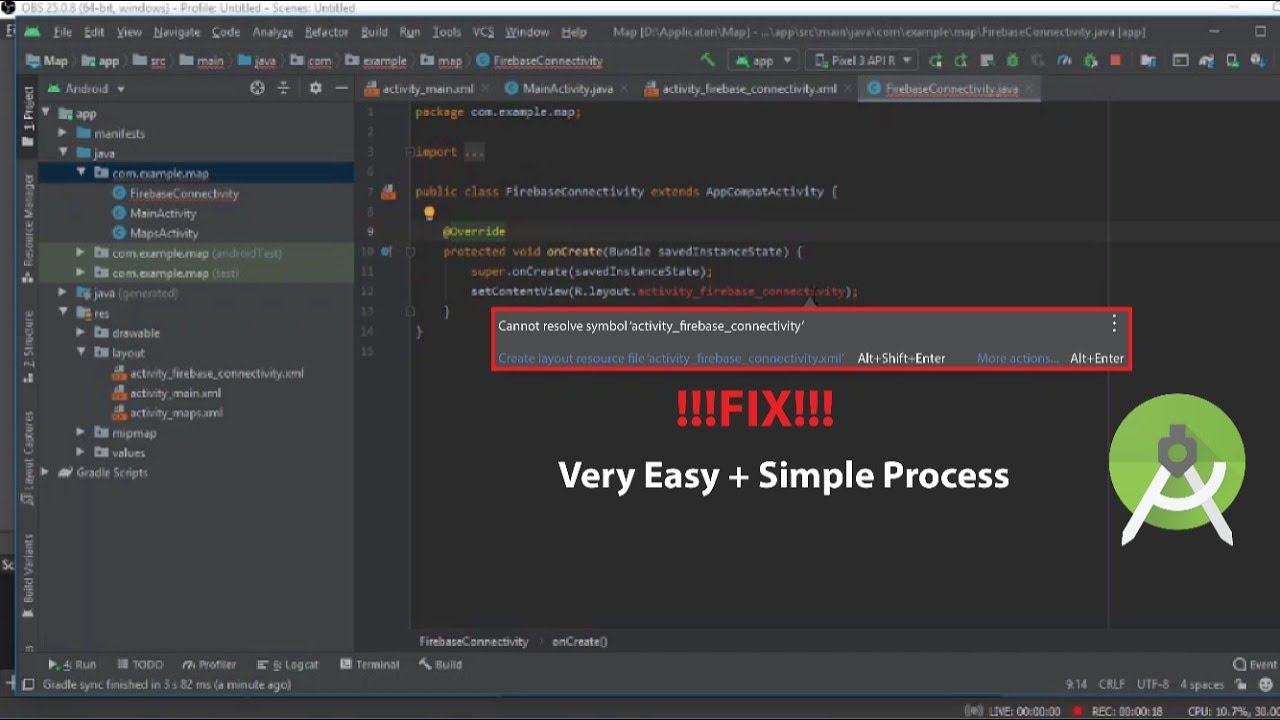
Task: Open the Terminal tool window
Action: coord(369,664)
